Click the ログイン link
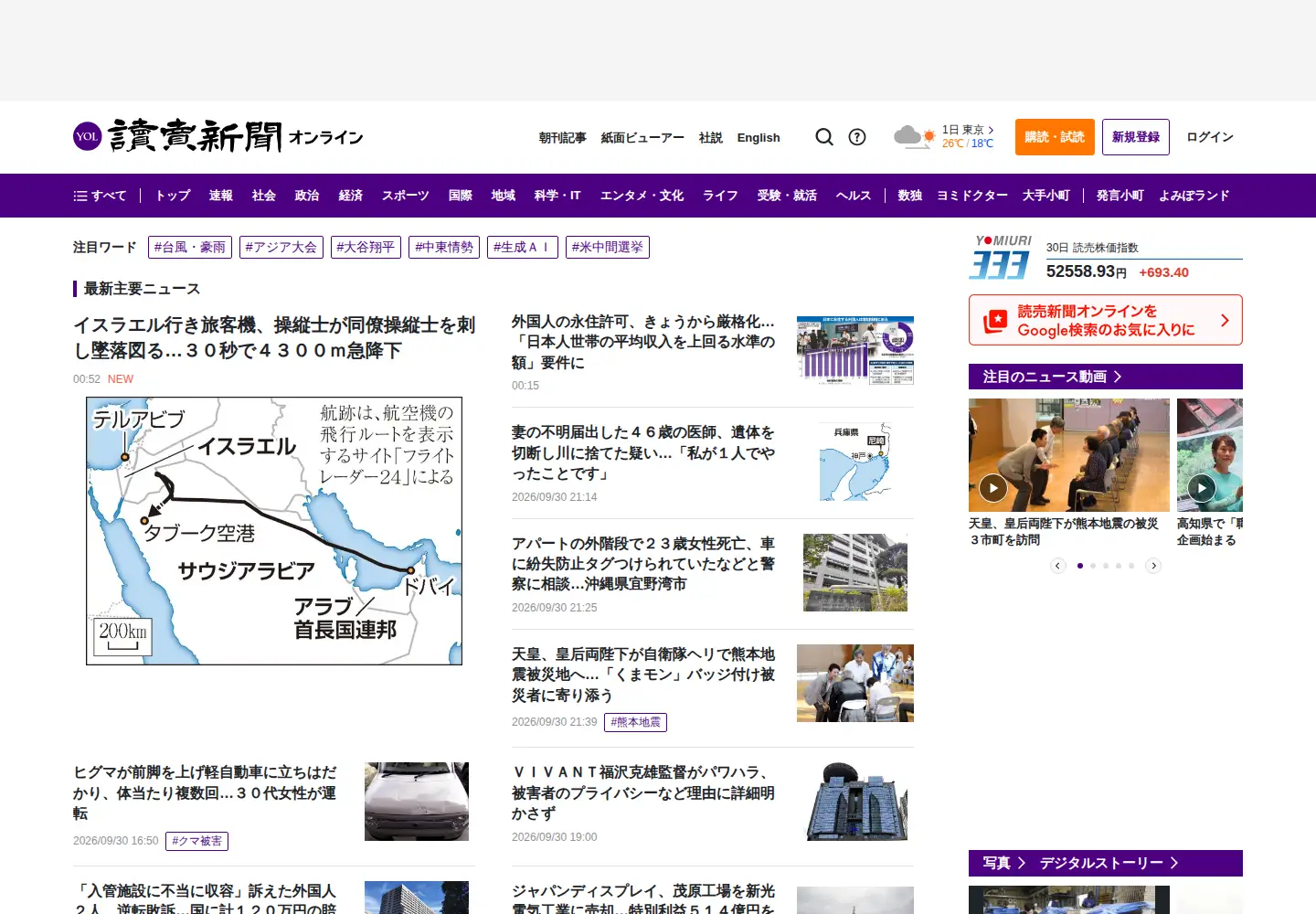The width and height of the screenshot is (1316, 914). 1210,137
